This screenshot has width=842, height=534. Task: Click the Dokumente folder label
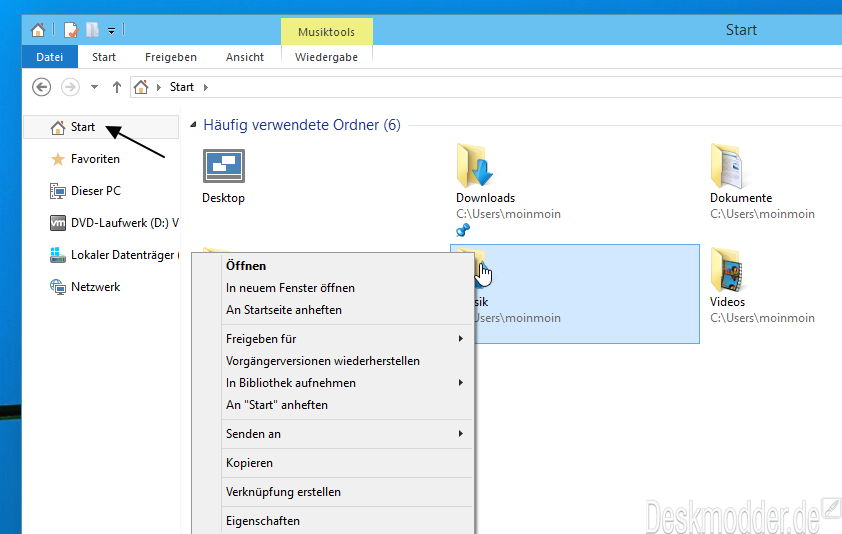coord(741,198)
